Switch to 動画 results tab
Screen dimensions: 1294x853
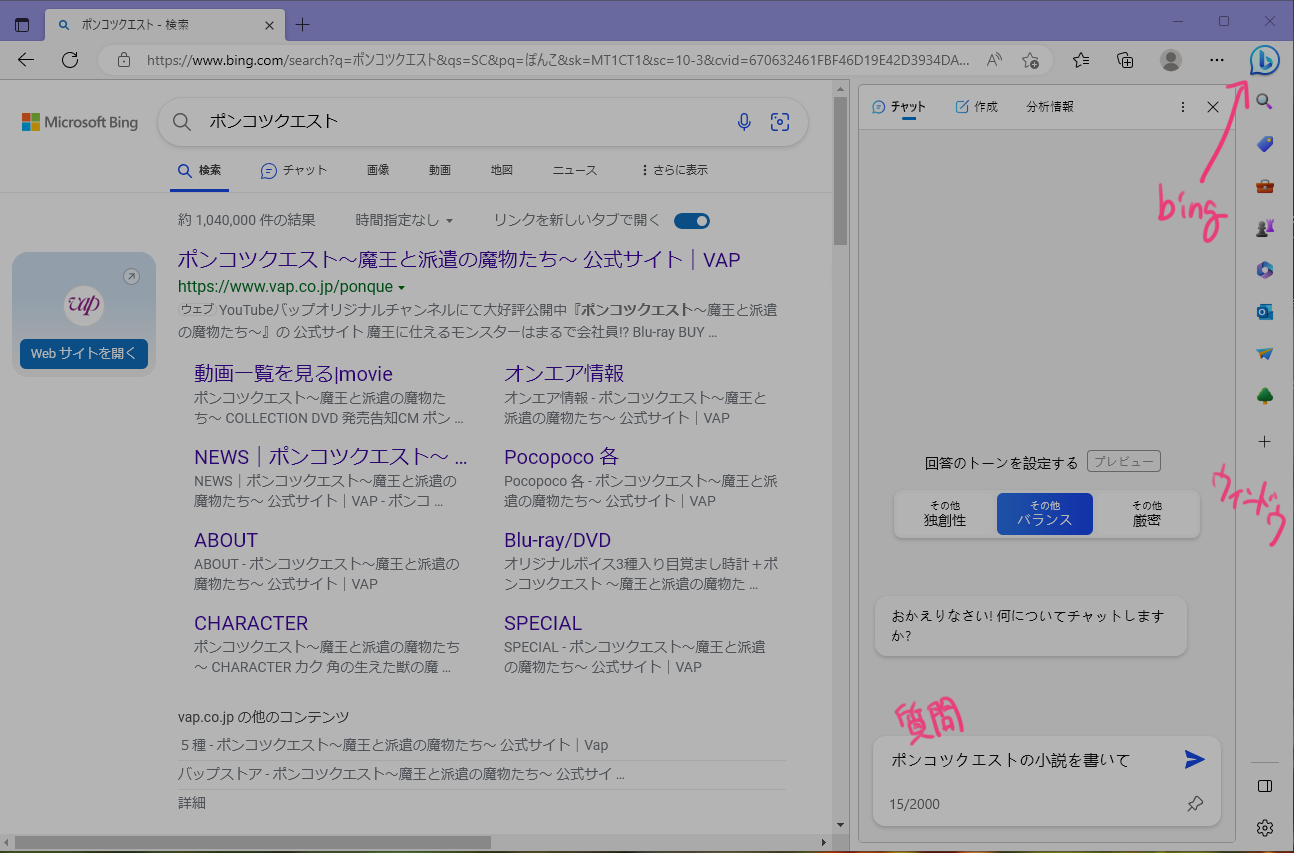(x=440, y=170)
